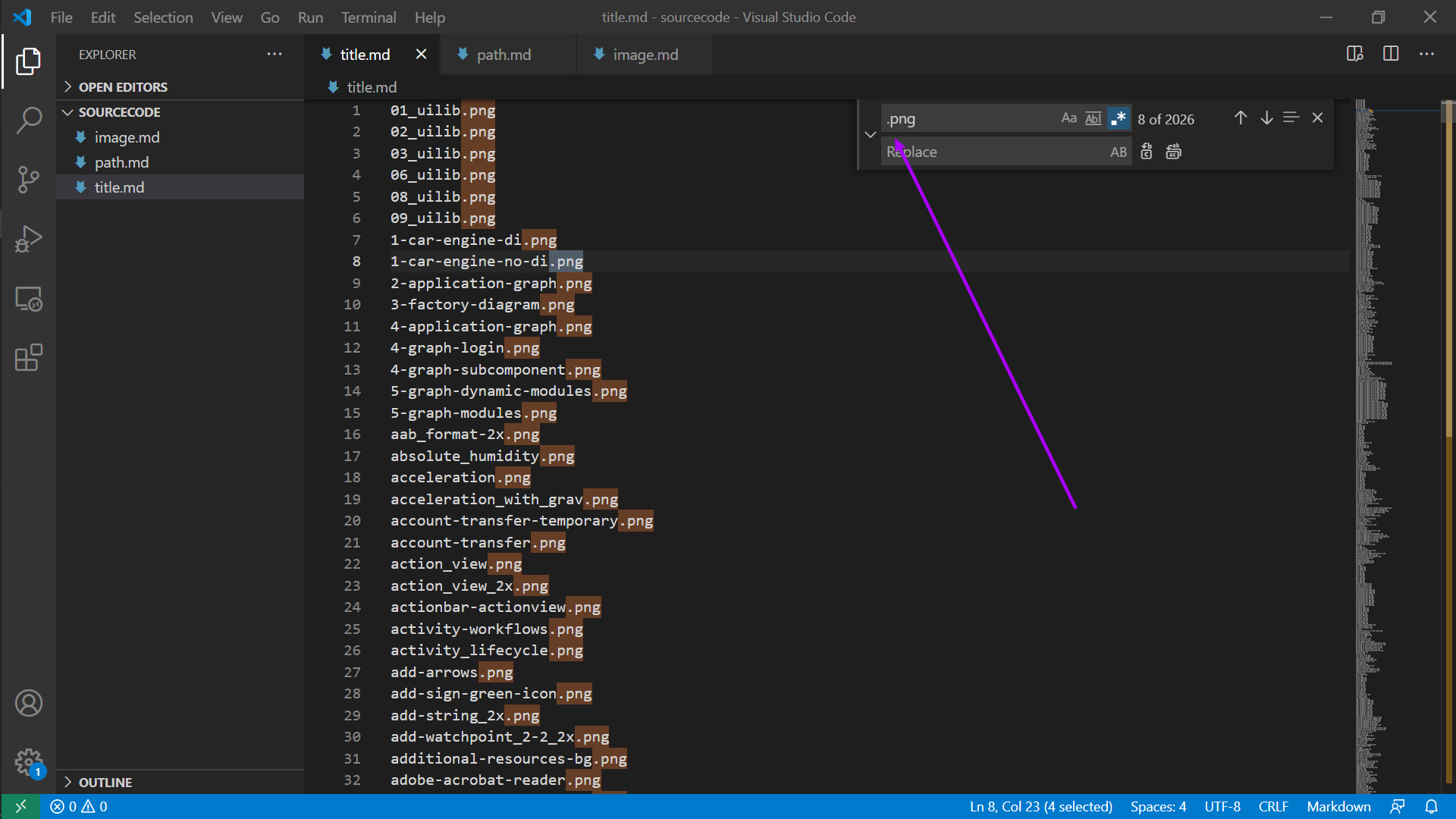
Task: Toggle Match Case in find widget
Action: 1068,118
